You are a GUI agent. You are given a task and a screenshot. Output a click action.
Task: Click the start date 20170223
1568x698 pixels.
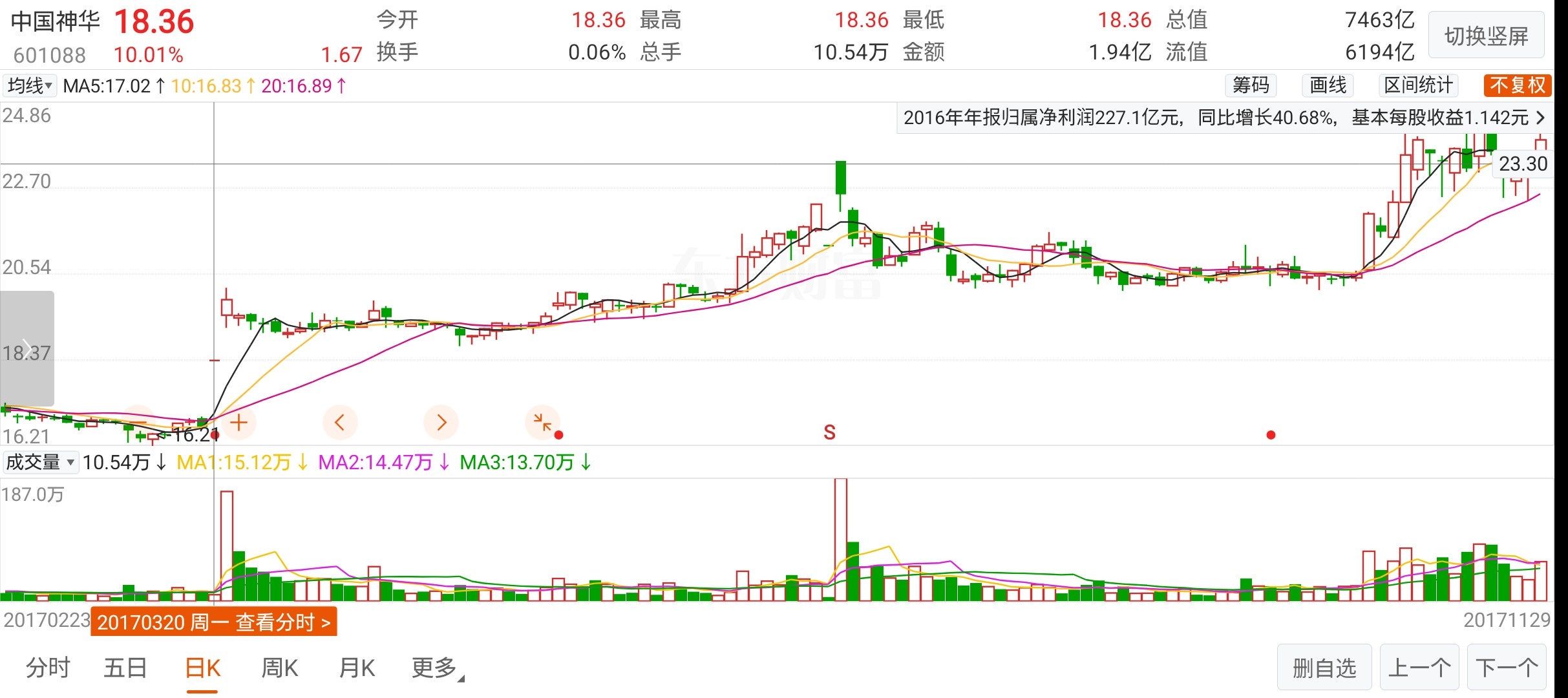tap(47, 620)
